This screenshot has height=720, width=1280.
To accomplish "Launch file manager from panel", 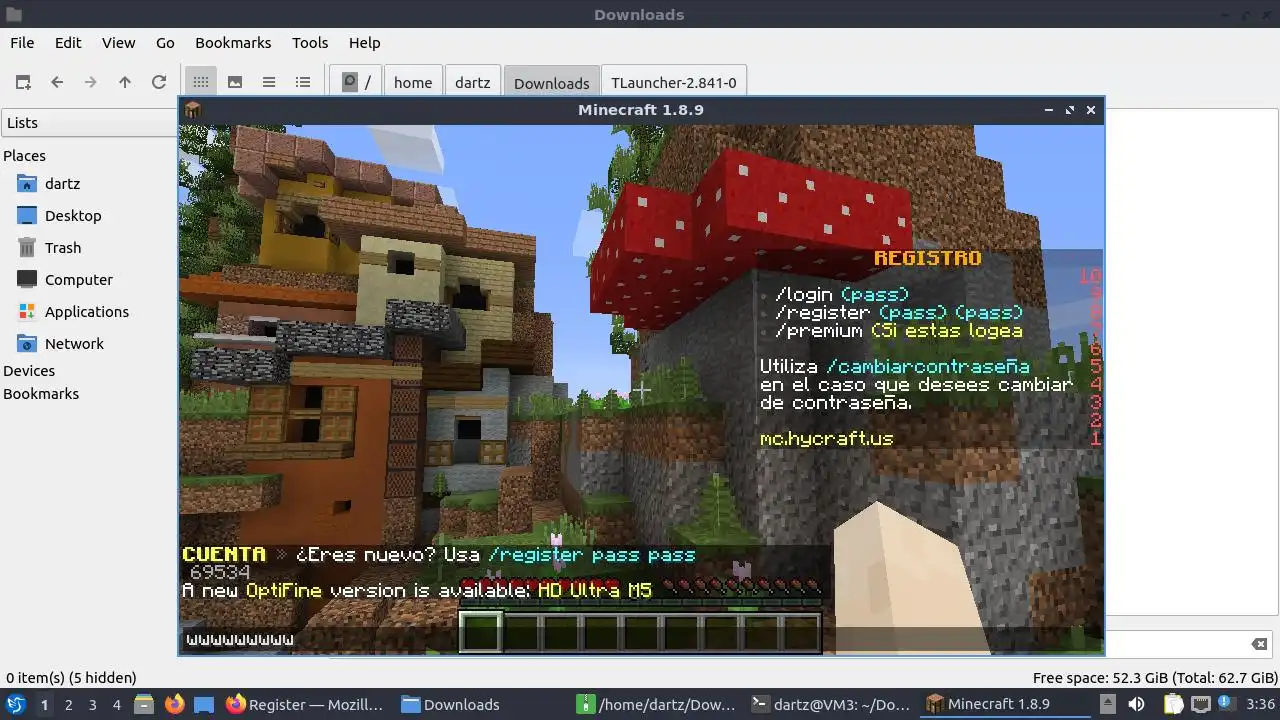I will coord(144,704).
